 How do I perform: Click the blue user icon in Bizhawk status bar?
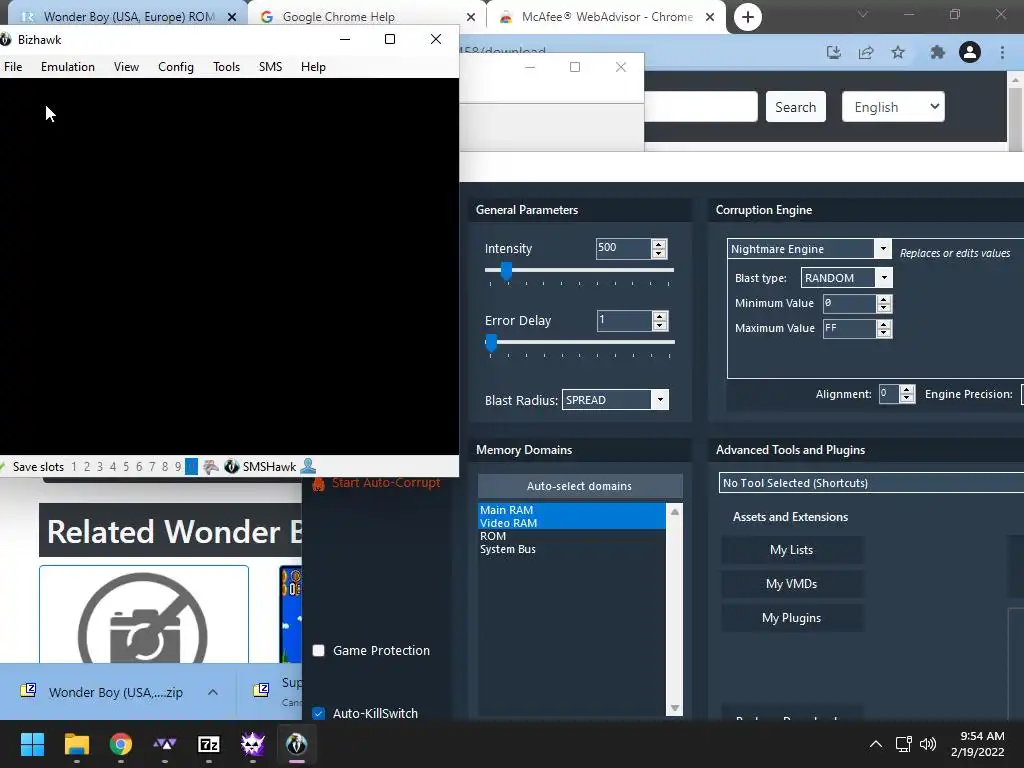308,466
